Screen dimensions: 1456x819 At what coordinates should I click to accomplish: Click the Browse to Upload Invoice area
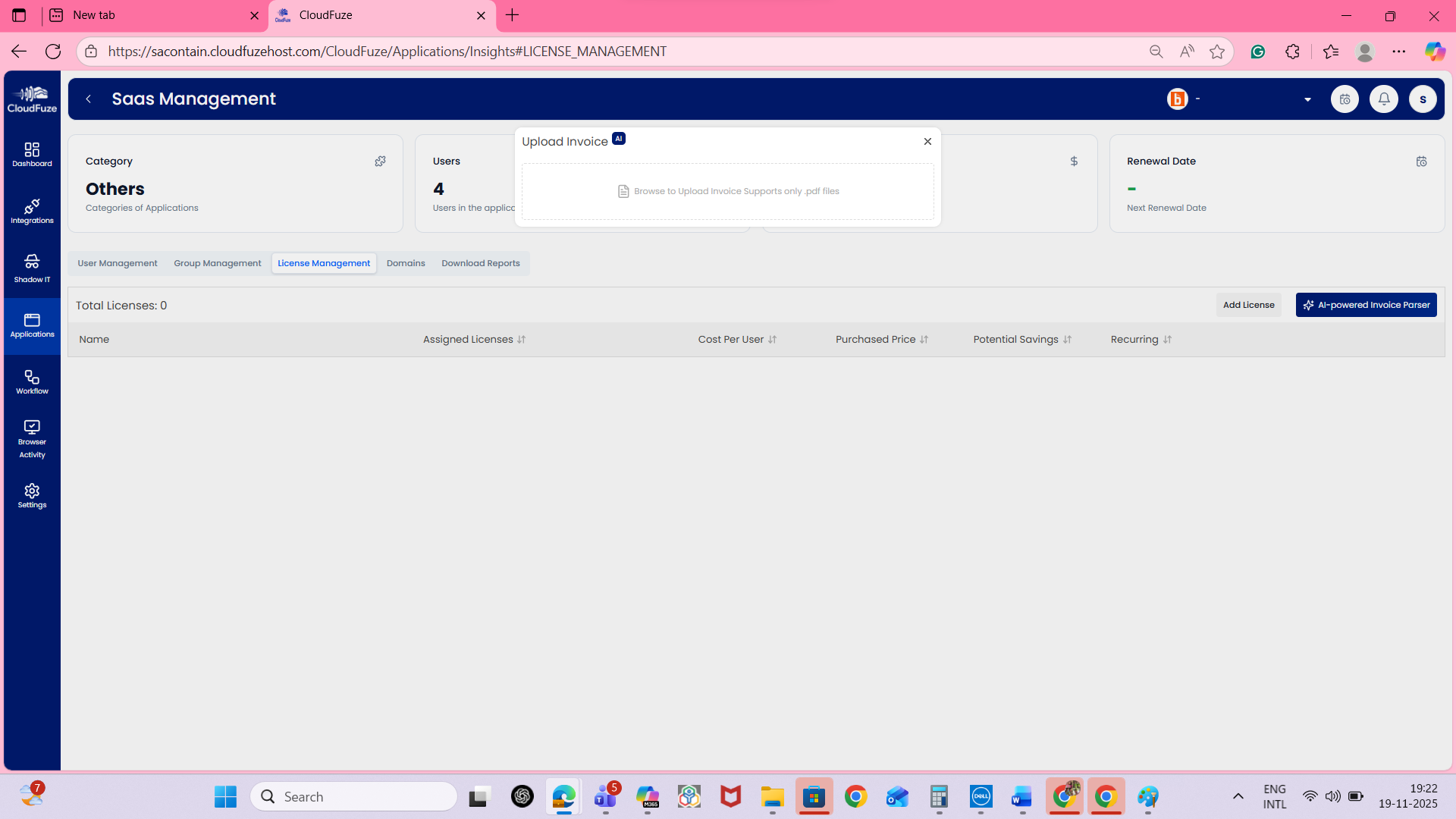(x=728, y=191)
